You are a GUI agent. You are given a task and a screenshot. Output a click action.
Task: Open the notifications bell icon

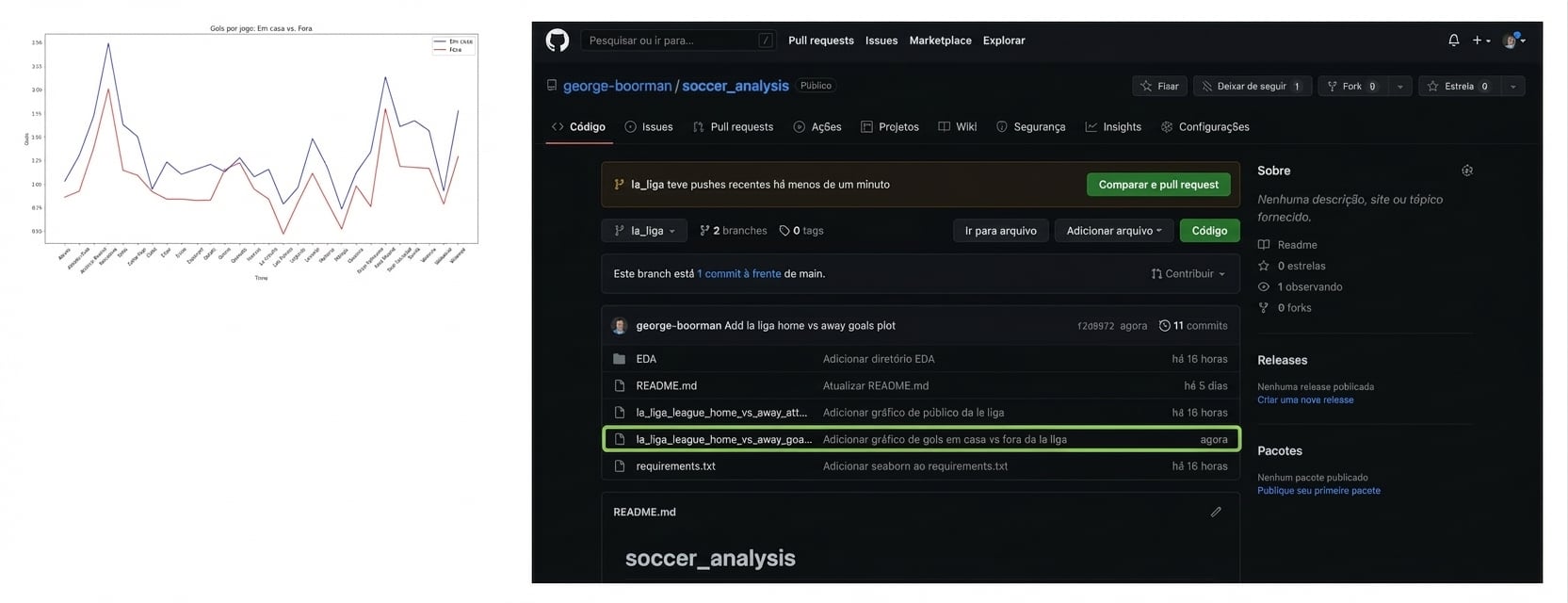(1453, 41)
